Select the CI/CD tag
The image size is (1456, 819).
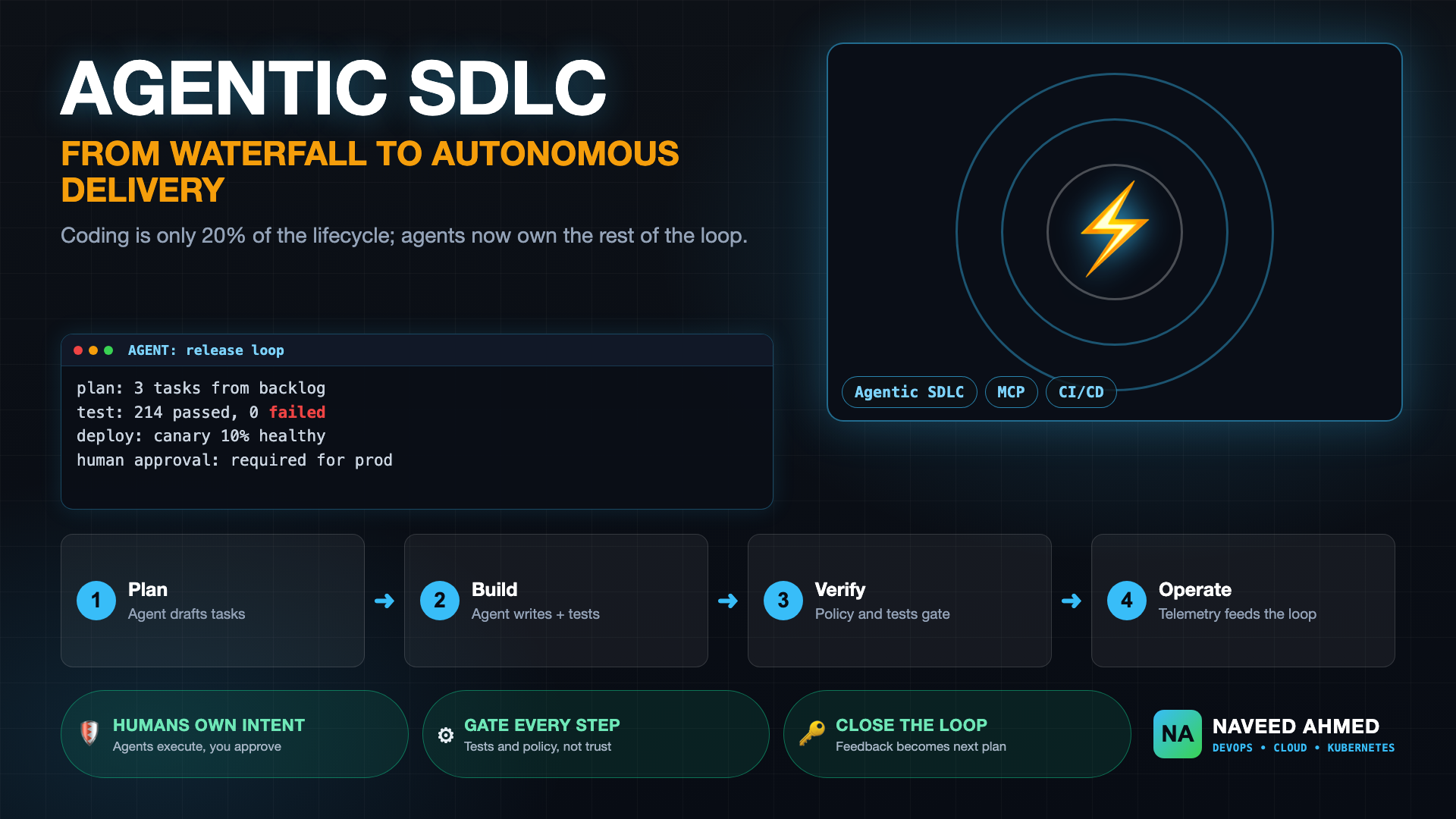click(x=1081, y=392)
